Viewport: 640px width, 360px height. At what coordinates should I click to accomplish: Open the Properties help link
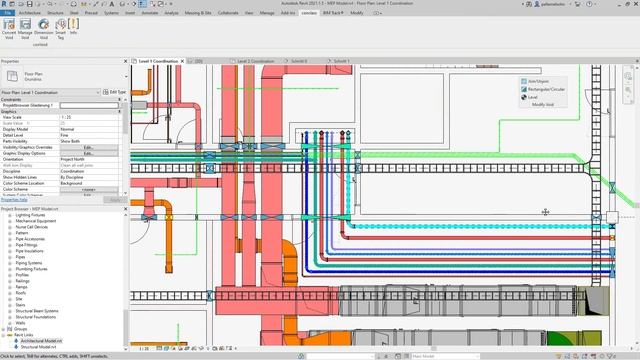pos(14,200)
